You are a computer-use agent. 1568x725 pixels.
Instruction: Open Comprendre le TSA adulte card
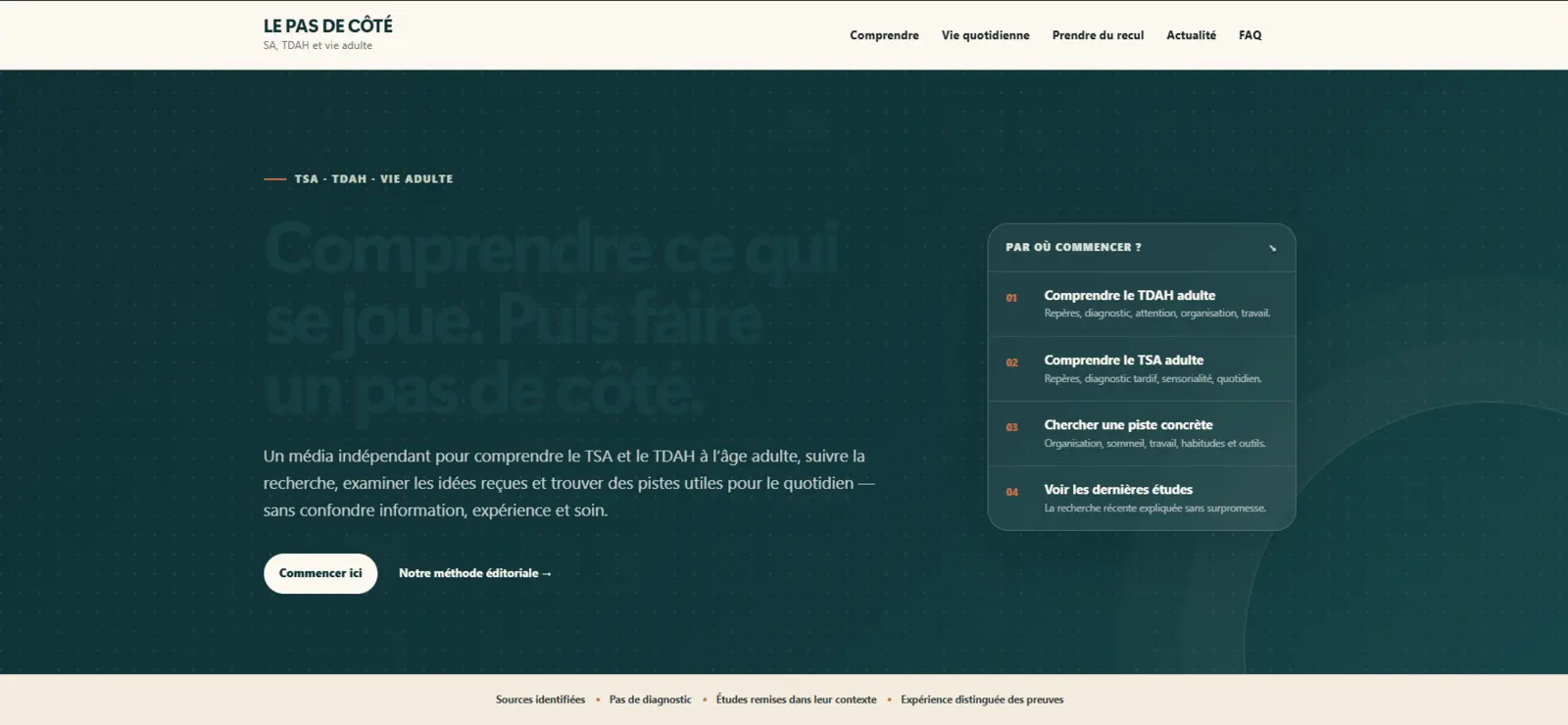pos(1142,368)
